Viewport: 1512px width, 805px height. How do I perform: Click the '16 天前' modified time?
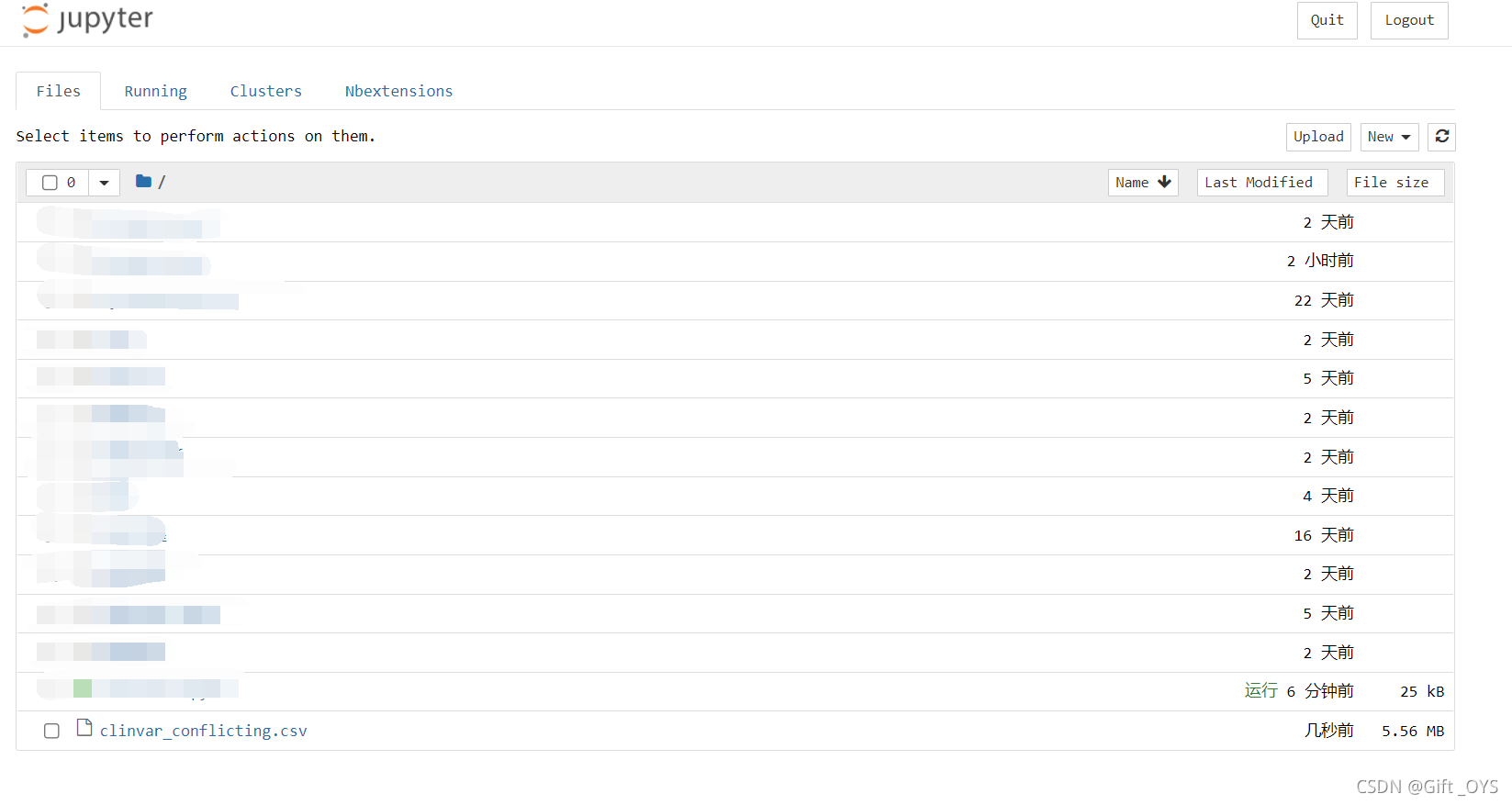click(x=1324, y=535)
